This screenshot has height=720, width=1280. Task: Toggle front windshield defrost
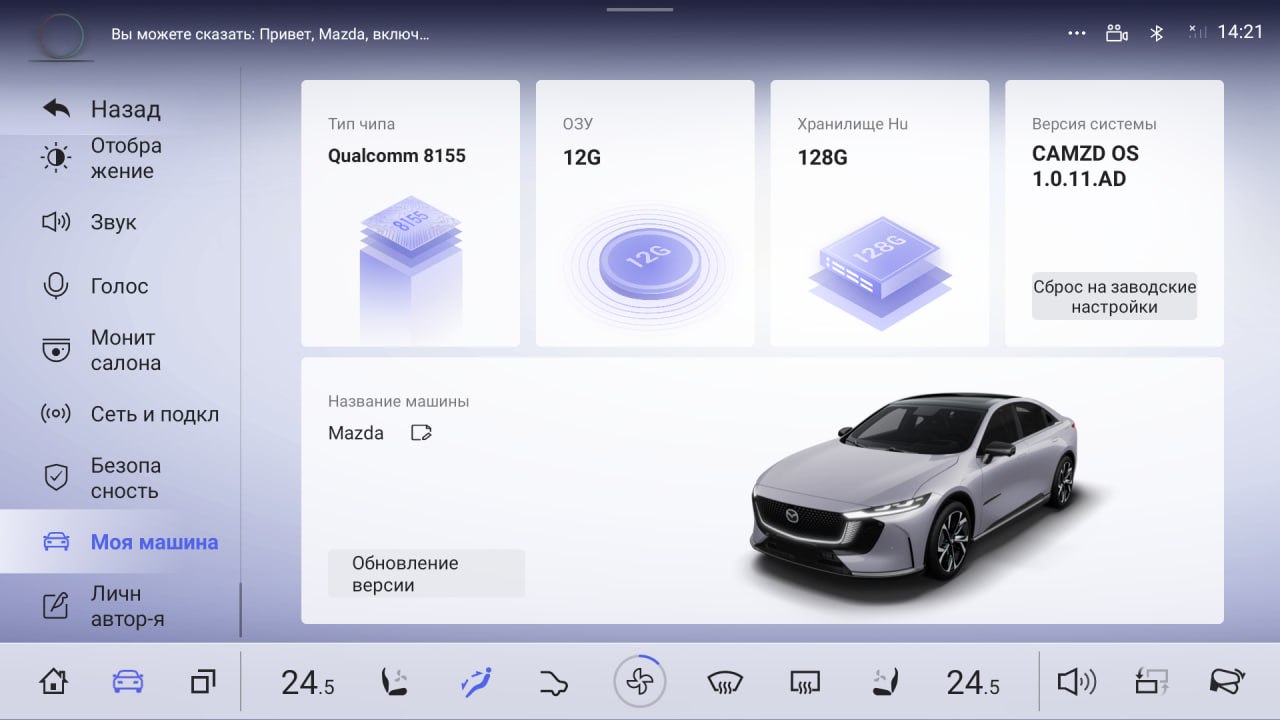pyautogui.click(x=724, y=683)
